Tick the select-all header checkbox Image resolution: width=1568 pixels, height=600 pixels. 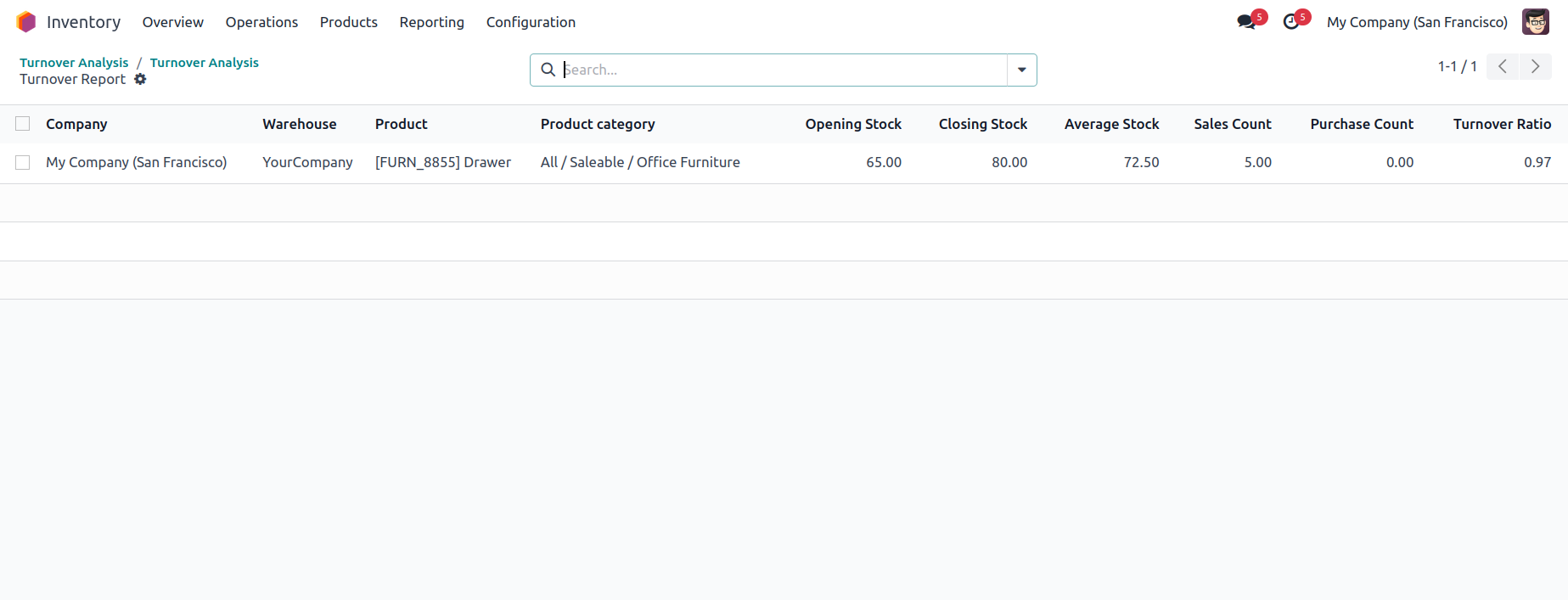tap(23, 124)
